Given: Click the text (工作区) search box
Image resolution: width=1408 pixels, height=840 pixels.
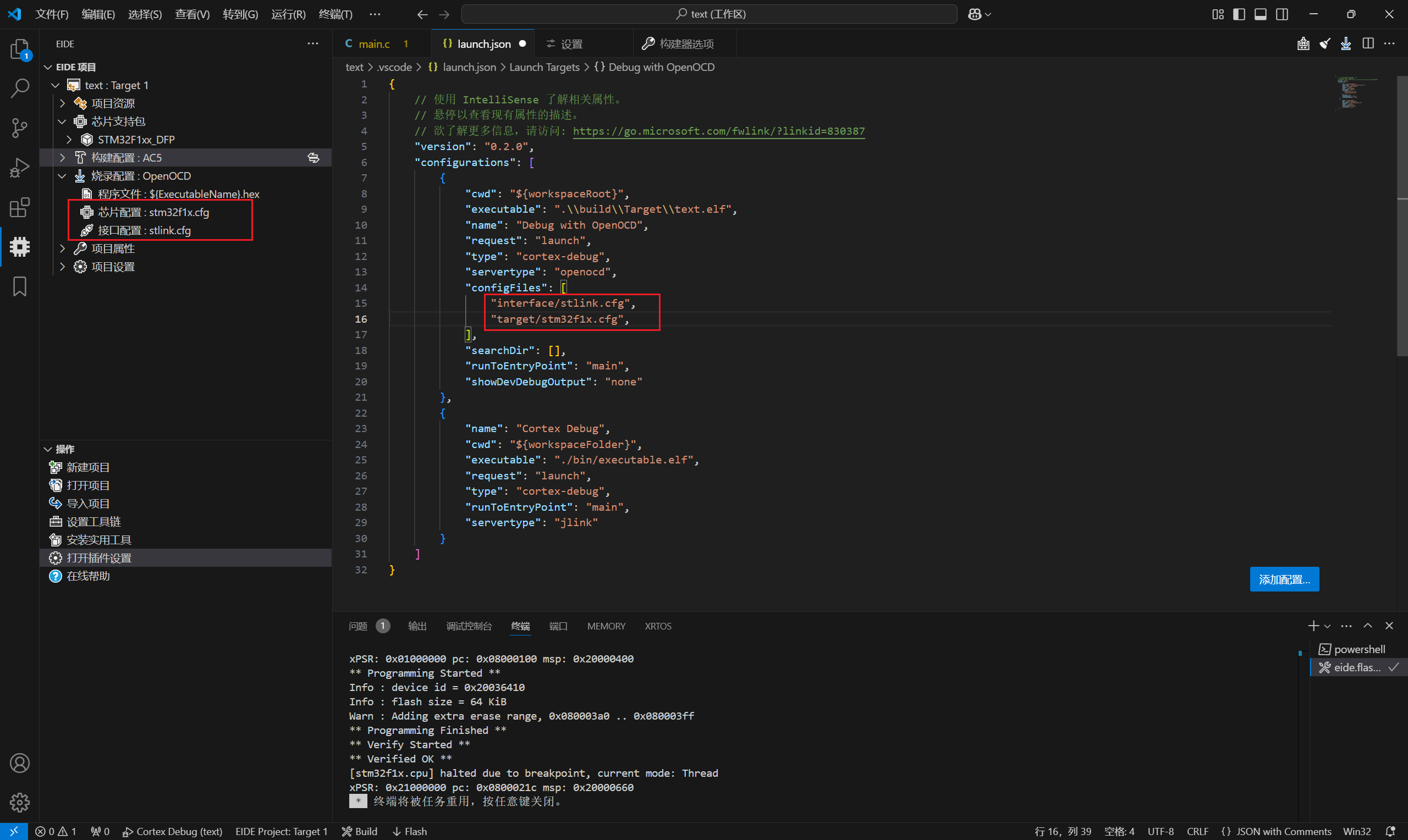Looking at the screenshot, I should pos(709,14).
